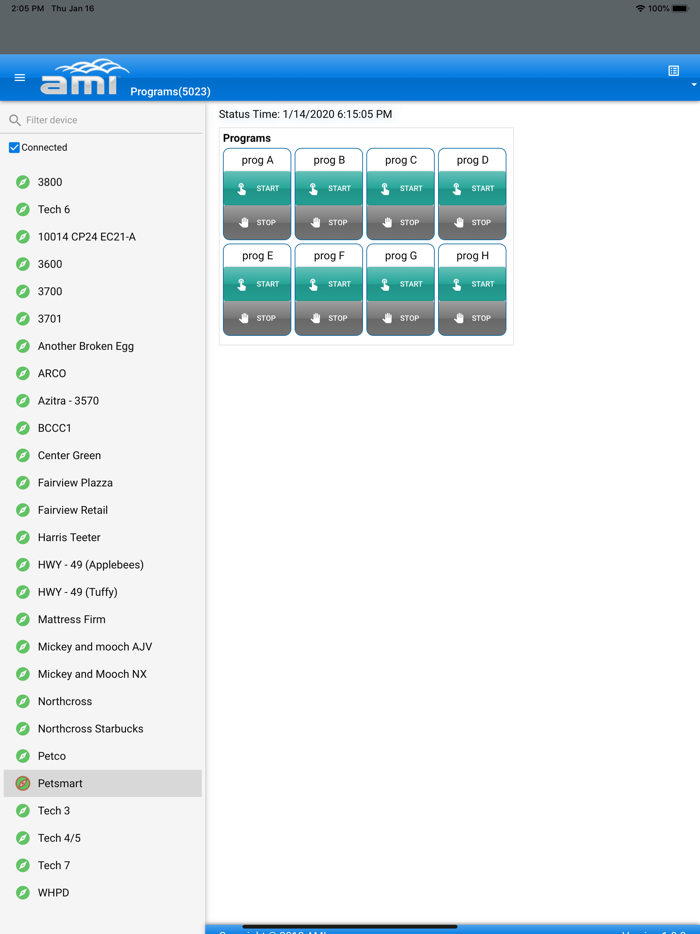
Task: Toggle the Connected checkbox
Action: (14, 148)
